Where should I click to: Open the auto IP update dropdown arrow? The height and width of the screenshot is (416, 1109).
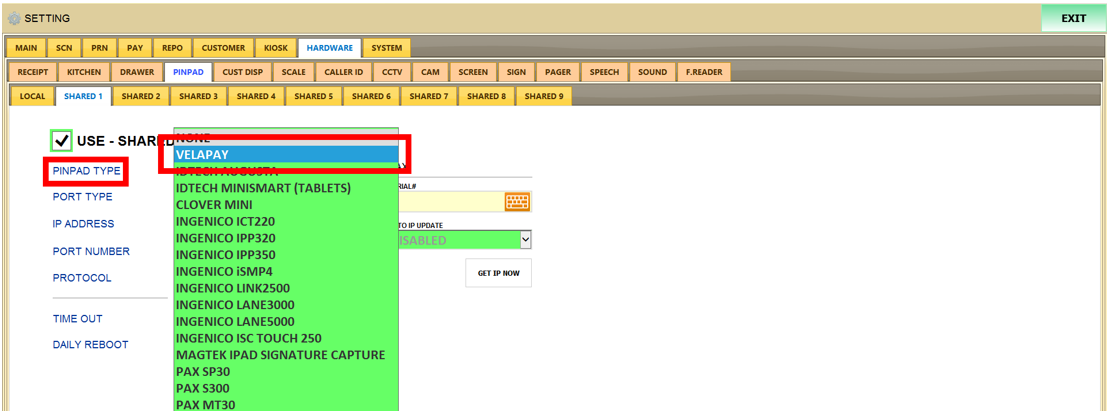click(526, 240)
